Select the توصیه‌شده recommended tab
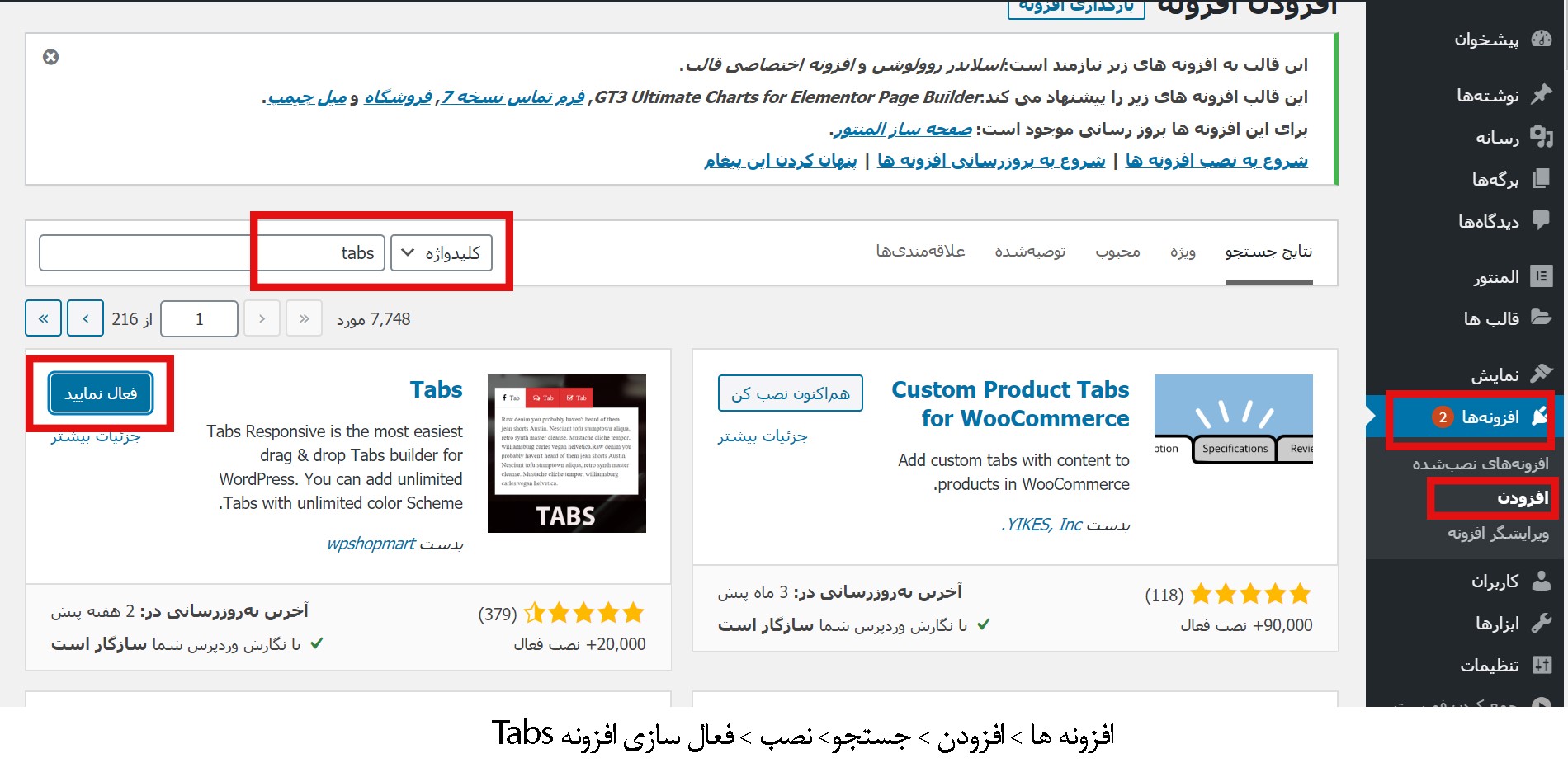Viewport: 1568px width, 777px height. pyautogui.click(x=1030, y=252)
